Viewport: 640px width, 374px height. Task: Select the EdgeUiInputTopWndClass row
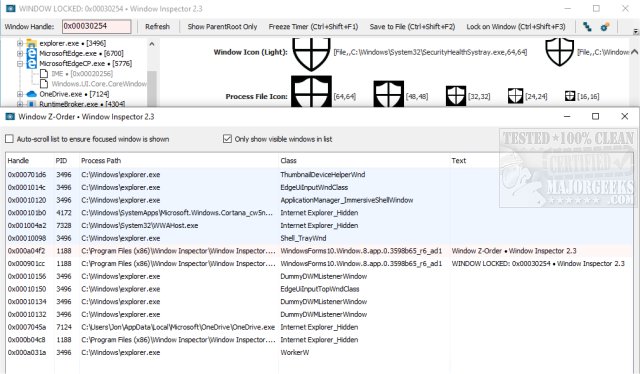pos(319,289)
